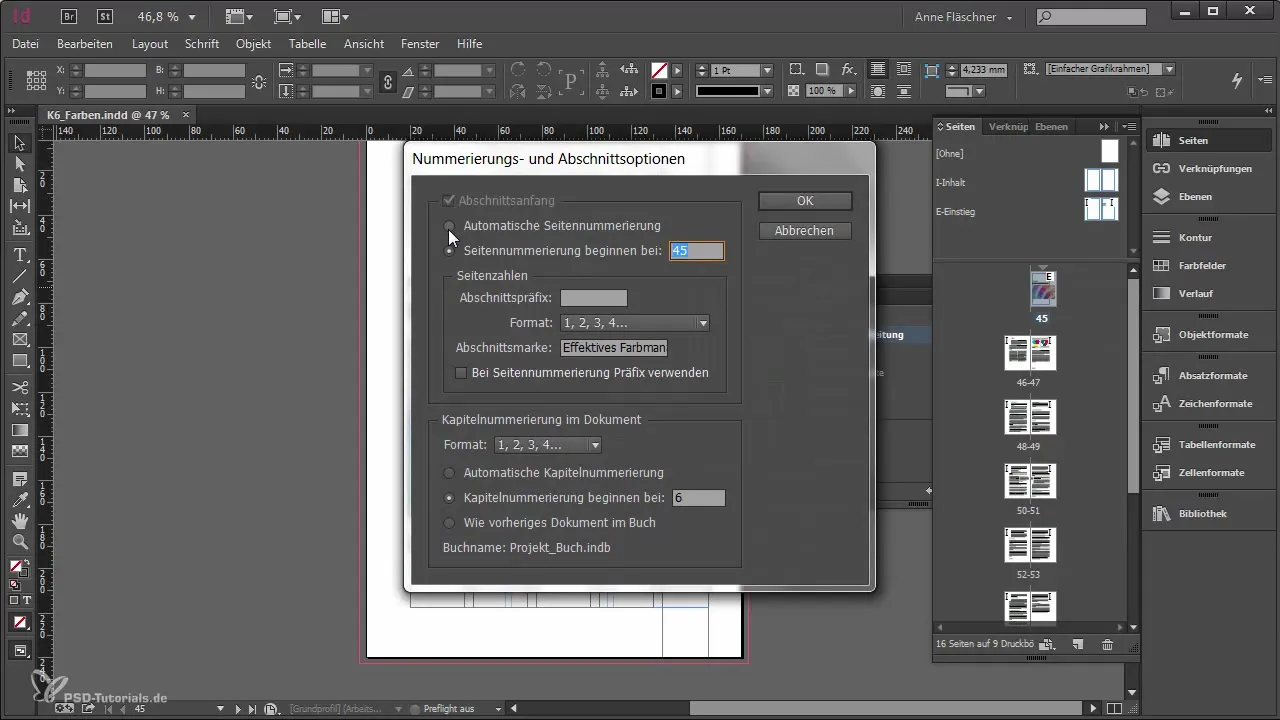Delete selected page trash icon
The height and width of the screenshot is (720, 1280).
coord(1107,646)
